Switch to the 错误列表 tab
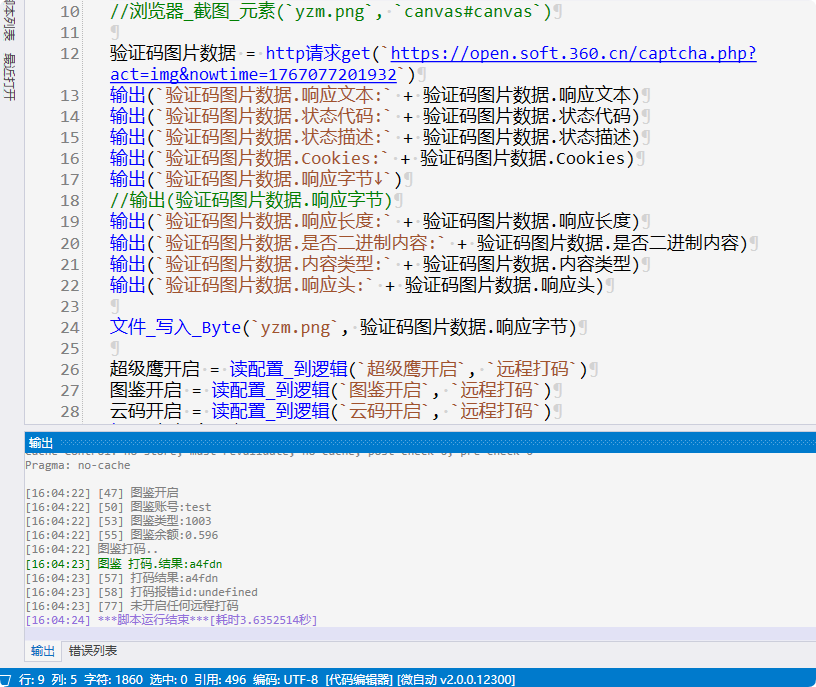Viewport: 816px width, 687px height. pyautogui.click(x=93, y=651)
